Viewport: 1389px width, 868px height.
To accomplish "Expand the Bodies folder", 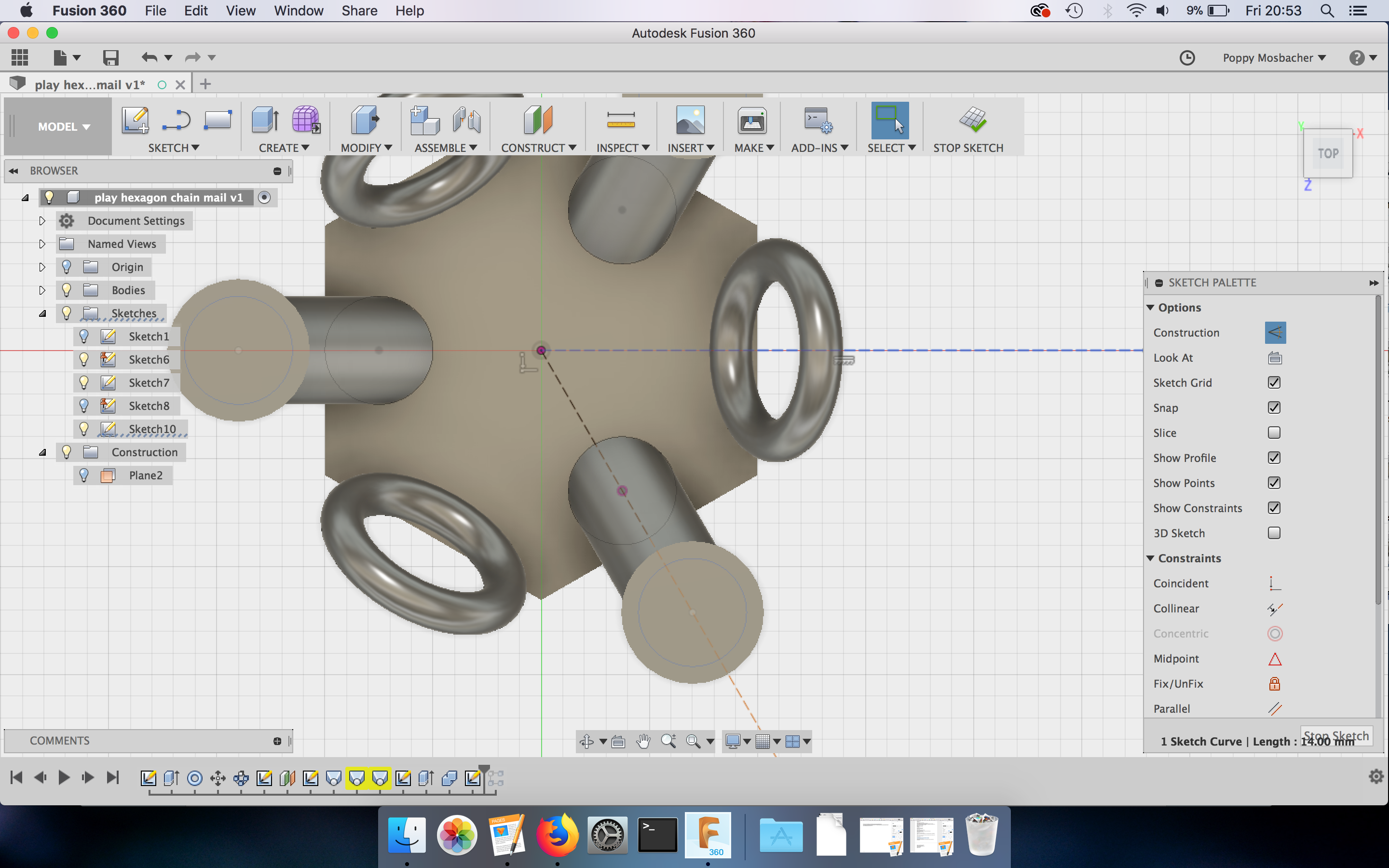I will 42,290.
